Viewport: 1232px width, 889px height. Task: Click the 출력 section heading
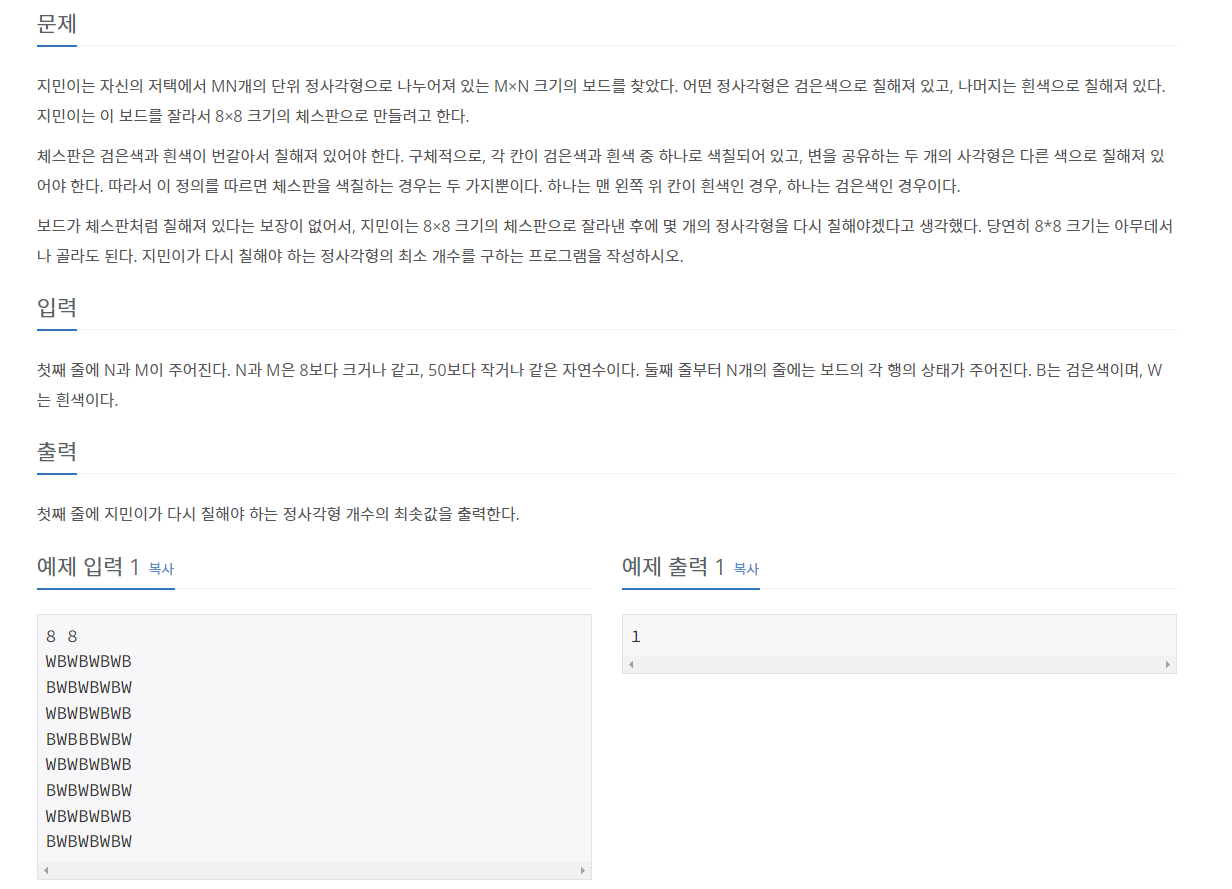click(57, 452)
